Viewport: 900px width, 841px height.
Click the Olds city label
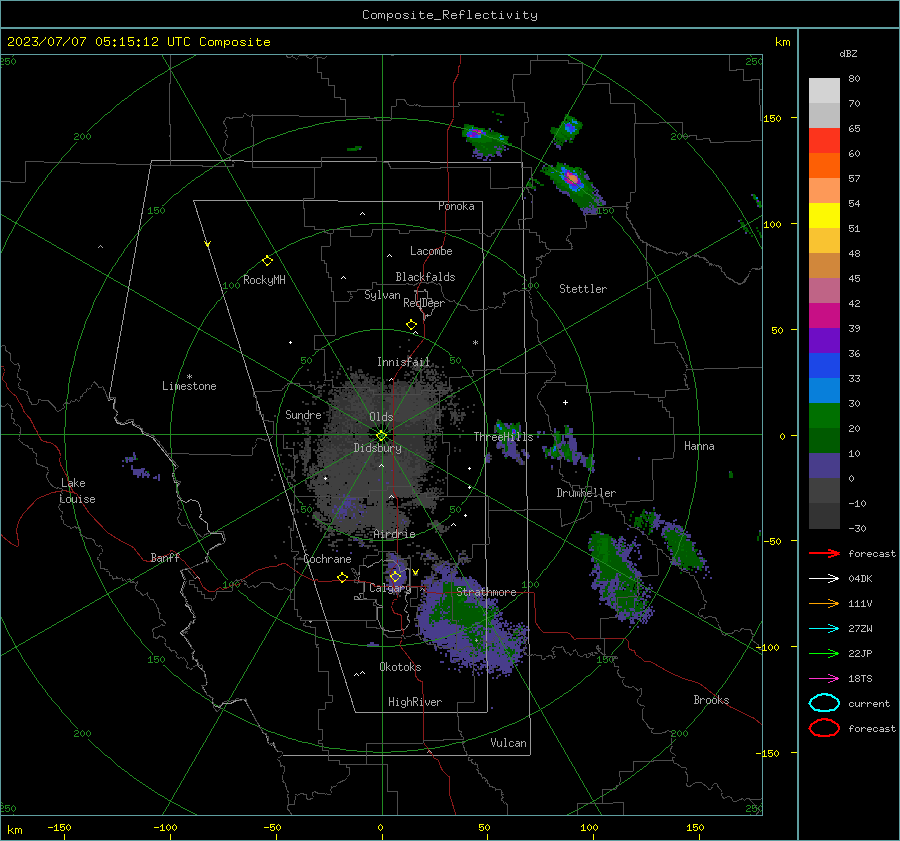[x=381, y=417]
